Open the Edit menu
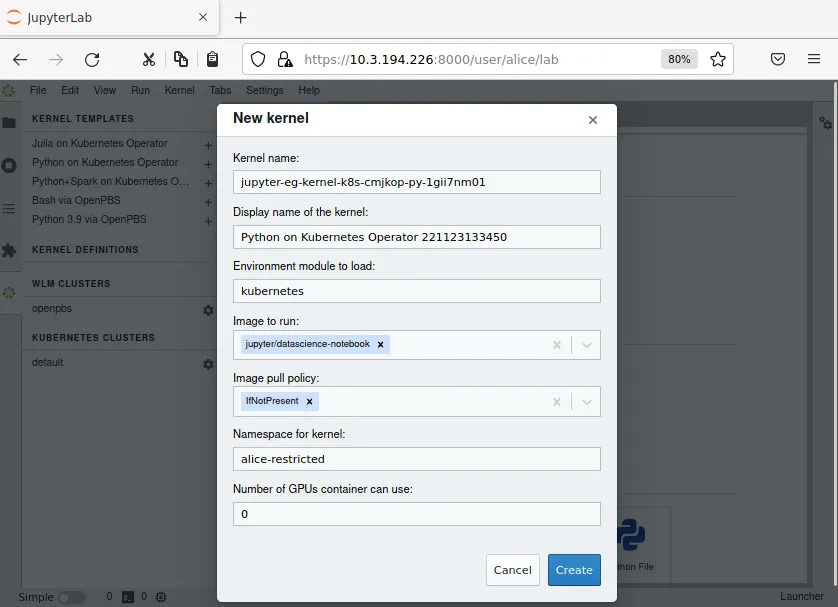 point(70,90)
